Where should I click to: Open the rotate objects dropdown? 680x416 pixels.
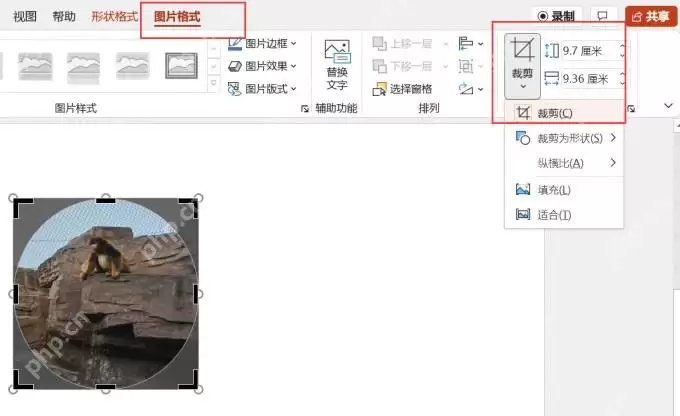click(x=471, y=89)
